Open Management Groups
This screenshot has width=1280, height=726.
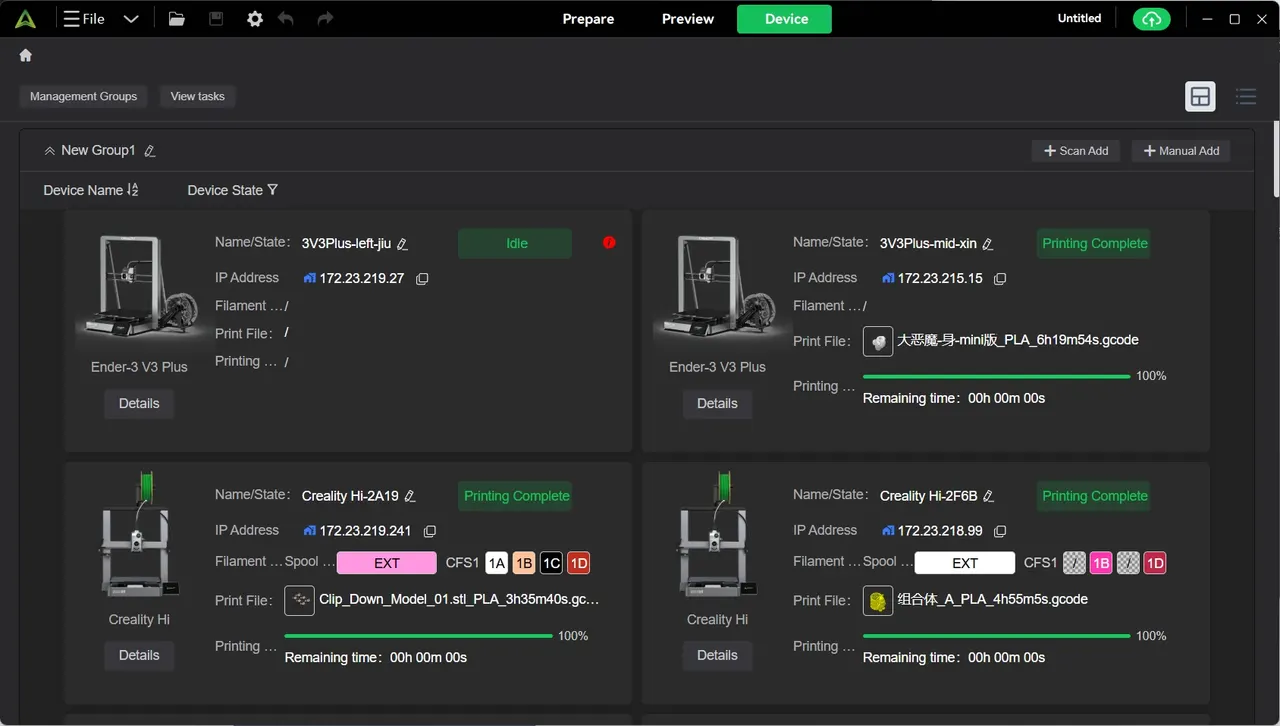coord(83,96)
